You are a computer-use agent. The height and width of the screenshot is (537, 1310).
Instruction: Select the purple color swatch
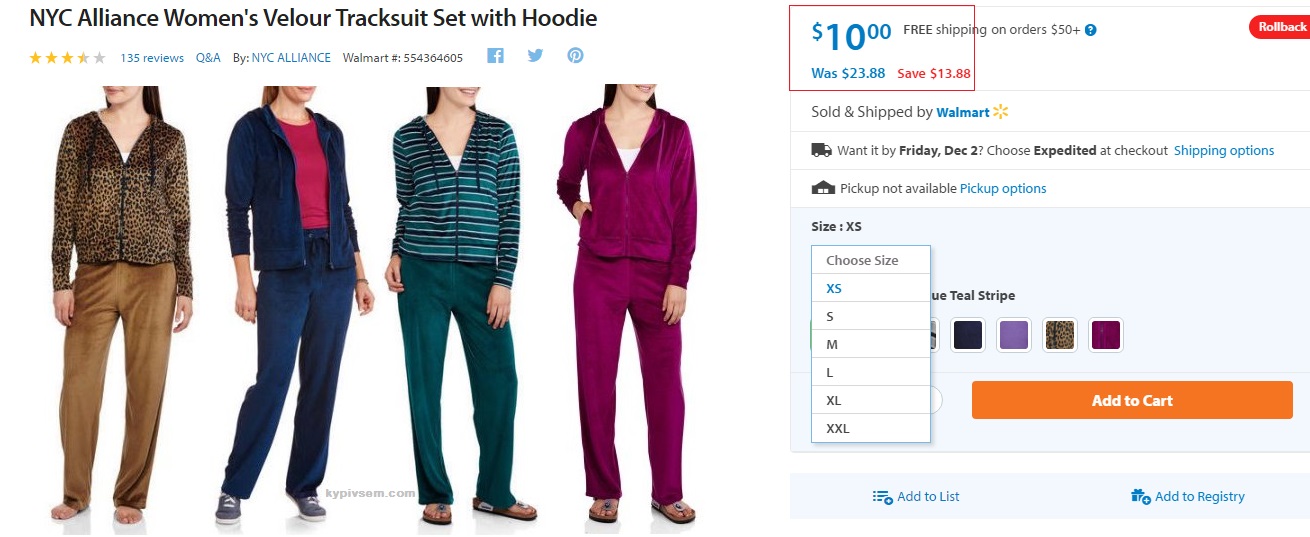(1014, 335)
